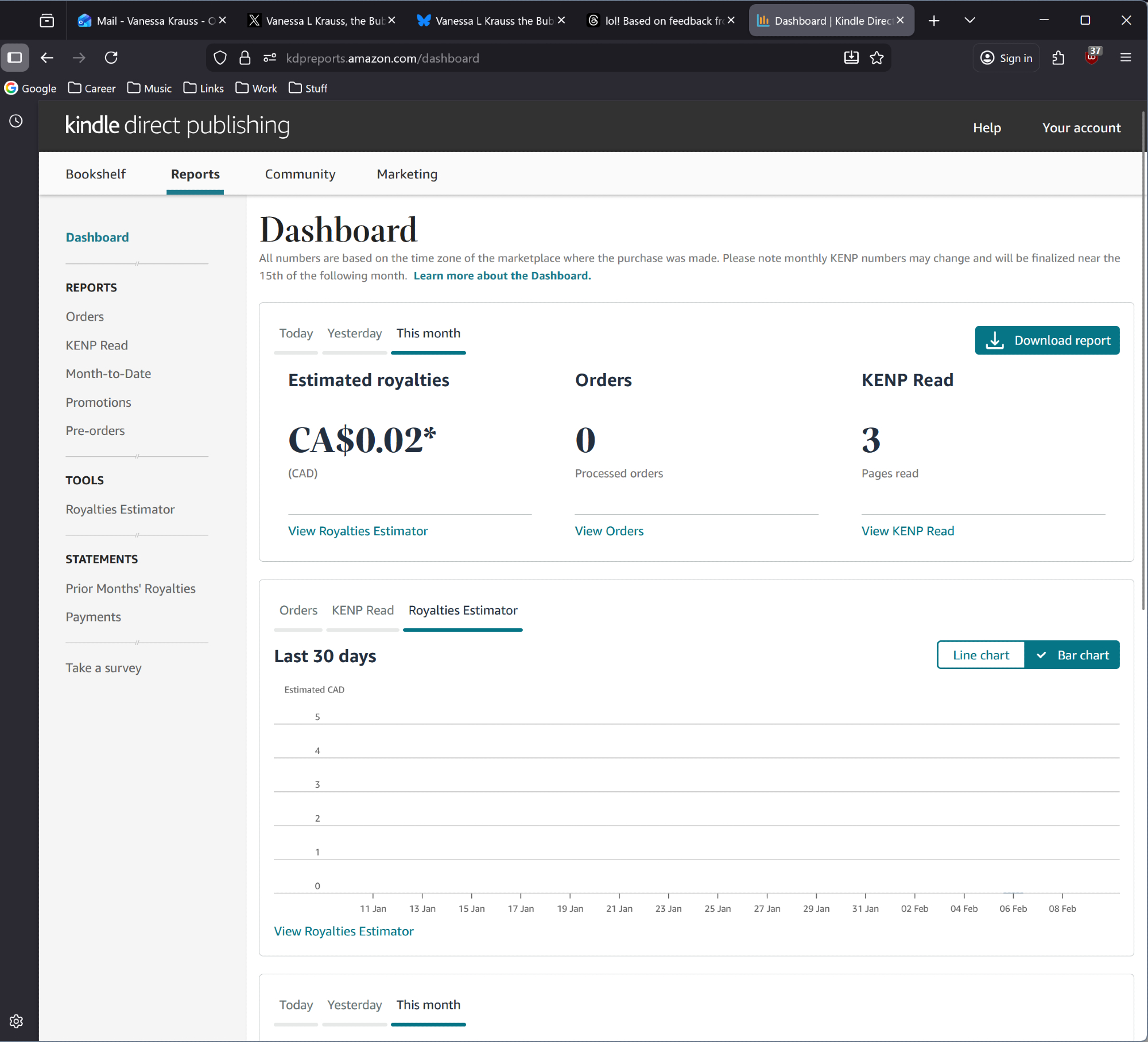
Task: Click the reload page icon
Action: click(x=111, y=58)
